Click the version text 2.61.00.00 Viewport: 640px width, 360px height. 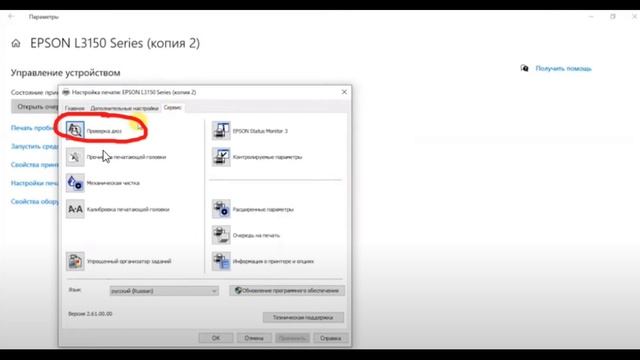point(90,313)
